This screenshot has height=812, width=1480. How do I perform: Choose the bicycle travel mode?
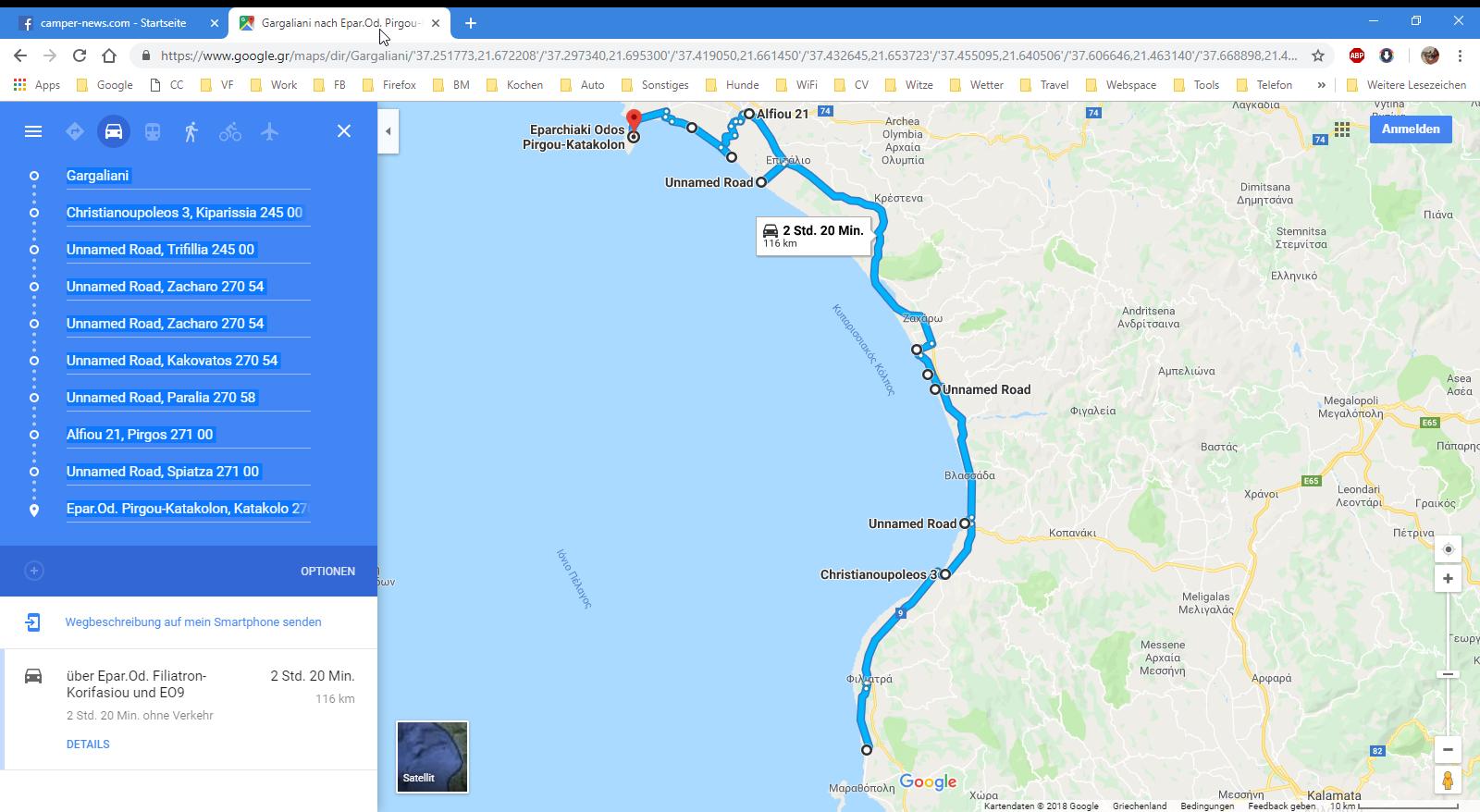click(x=230, y=131)
